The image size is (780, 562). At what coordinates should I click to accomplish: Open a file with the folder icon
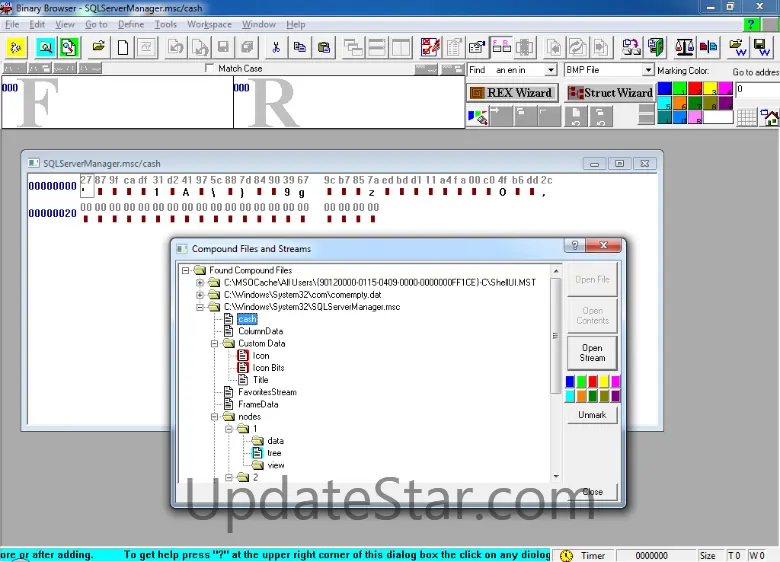98,48
